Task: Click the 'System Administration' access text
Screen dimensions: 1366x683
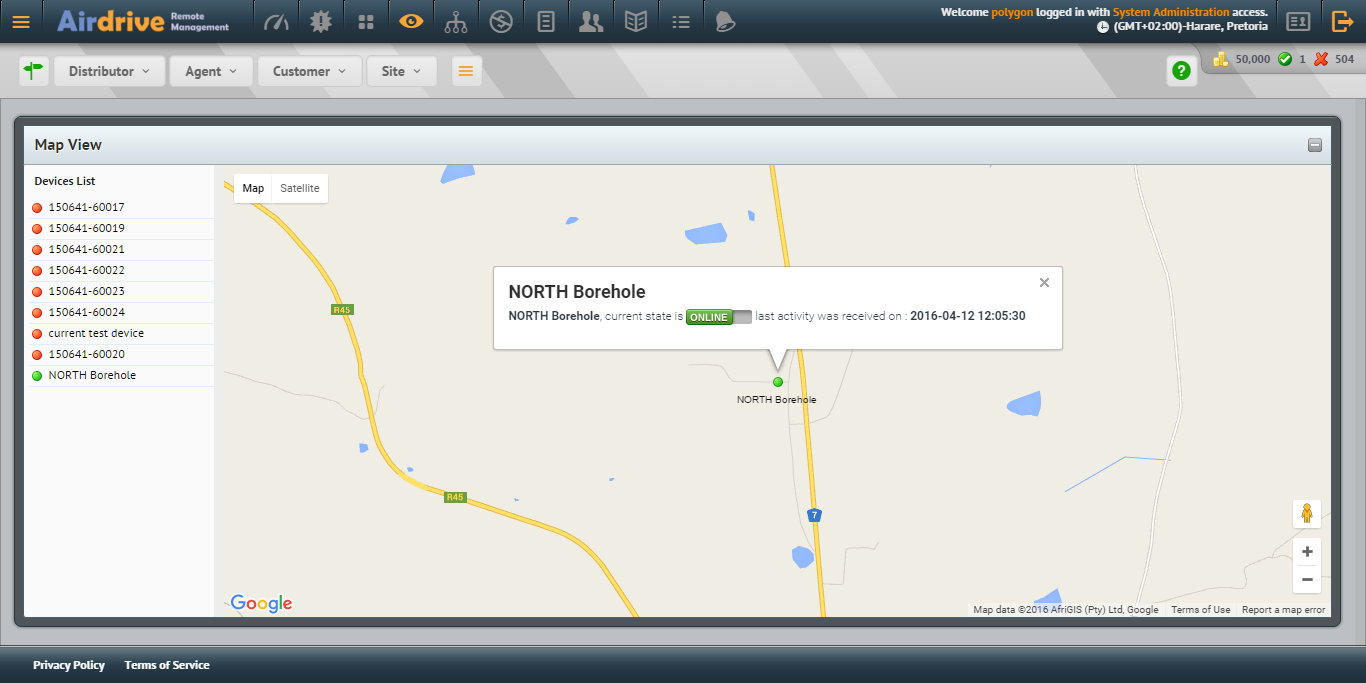Action: click(1171, 12)
